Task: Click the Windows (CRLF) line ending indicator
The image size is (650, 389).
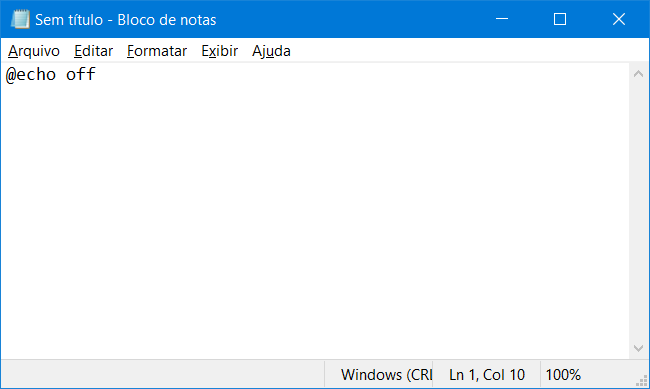Action: tap(386, 375)
